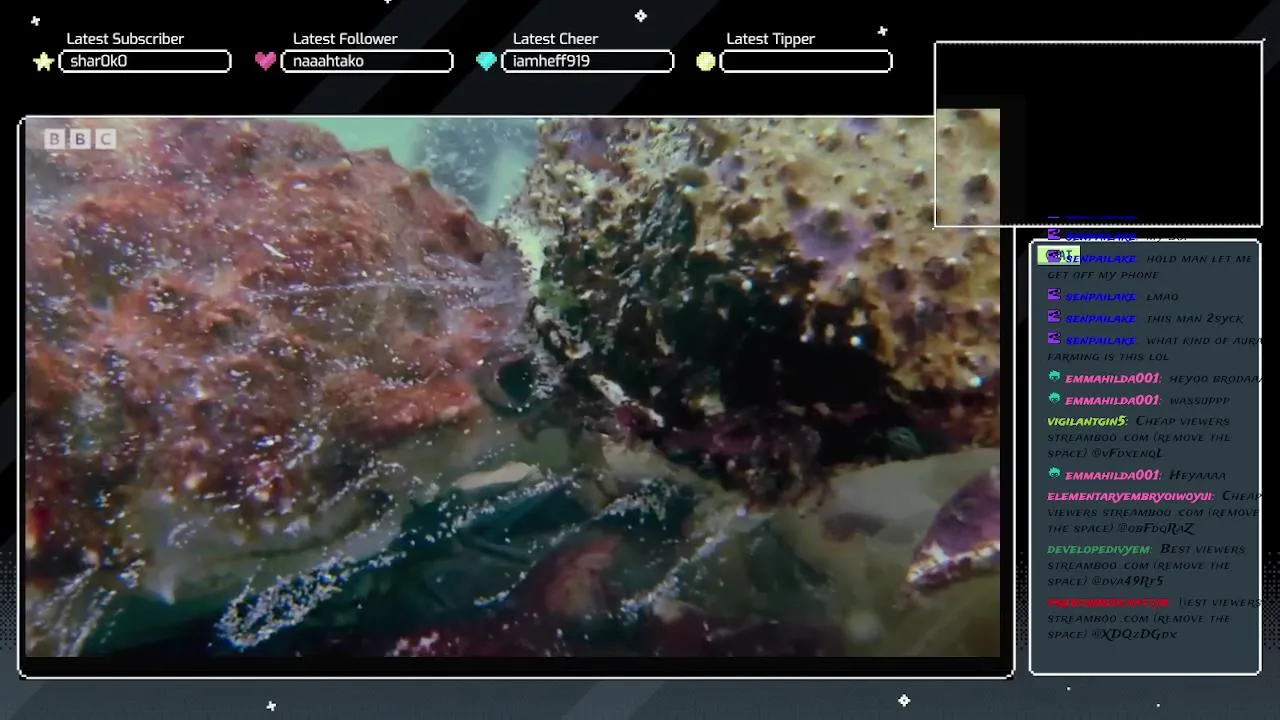The height and width of the screenshot is (720, 1280).
Task: Click the 'Latest Cheer' label
Action: pos(555,39)
